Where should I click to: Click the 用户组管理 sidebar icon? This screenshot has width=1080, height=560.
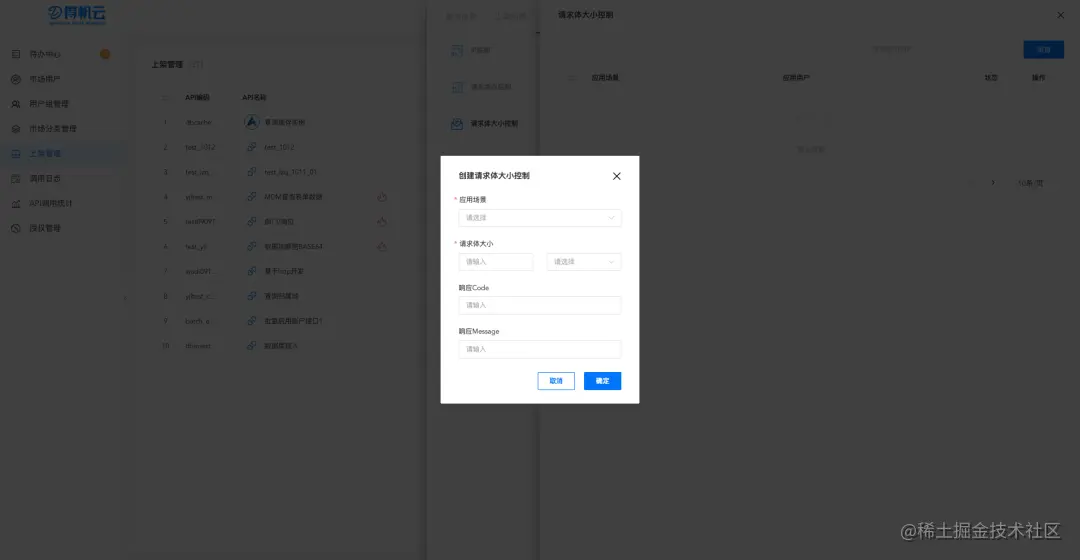coord(16,104)
